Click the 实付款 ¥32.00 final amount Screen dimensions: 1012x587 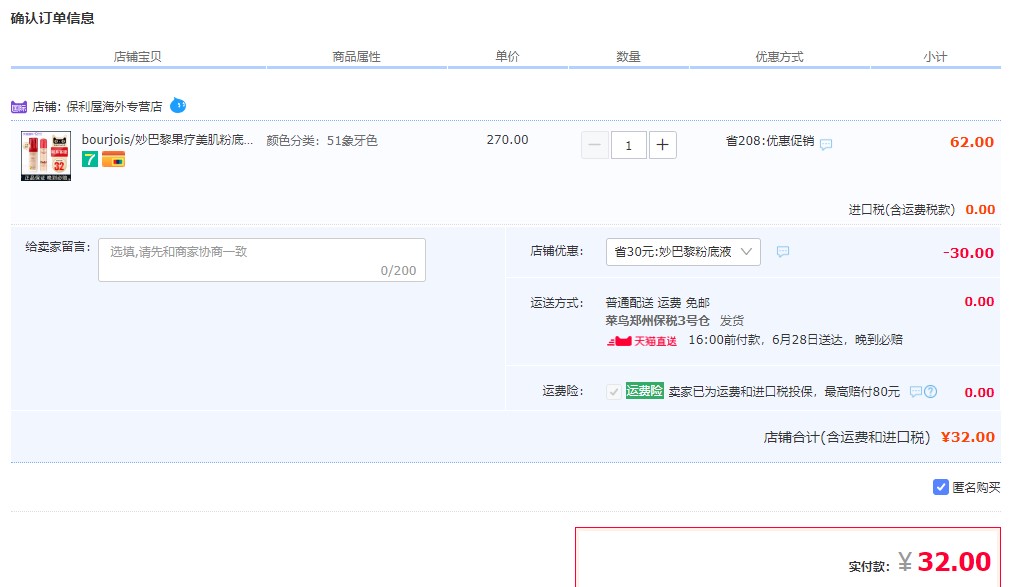tap(944, 562)
